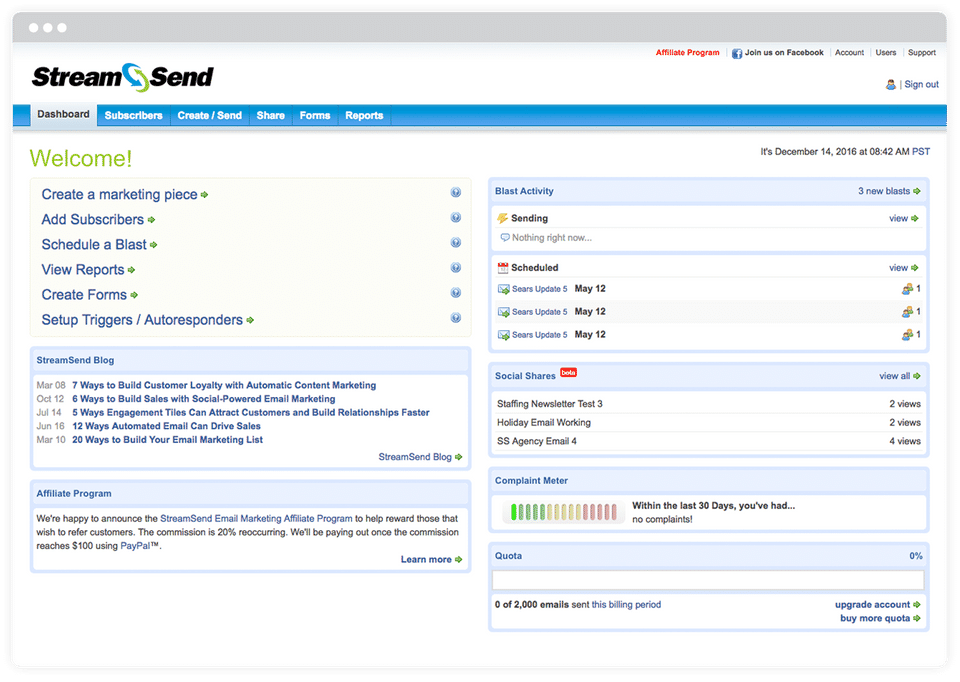Click the PST timezone link
The image size is (960, 682).
[x=921, y=152]
